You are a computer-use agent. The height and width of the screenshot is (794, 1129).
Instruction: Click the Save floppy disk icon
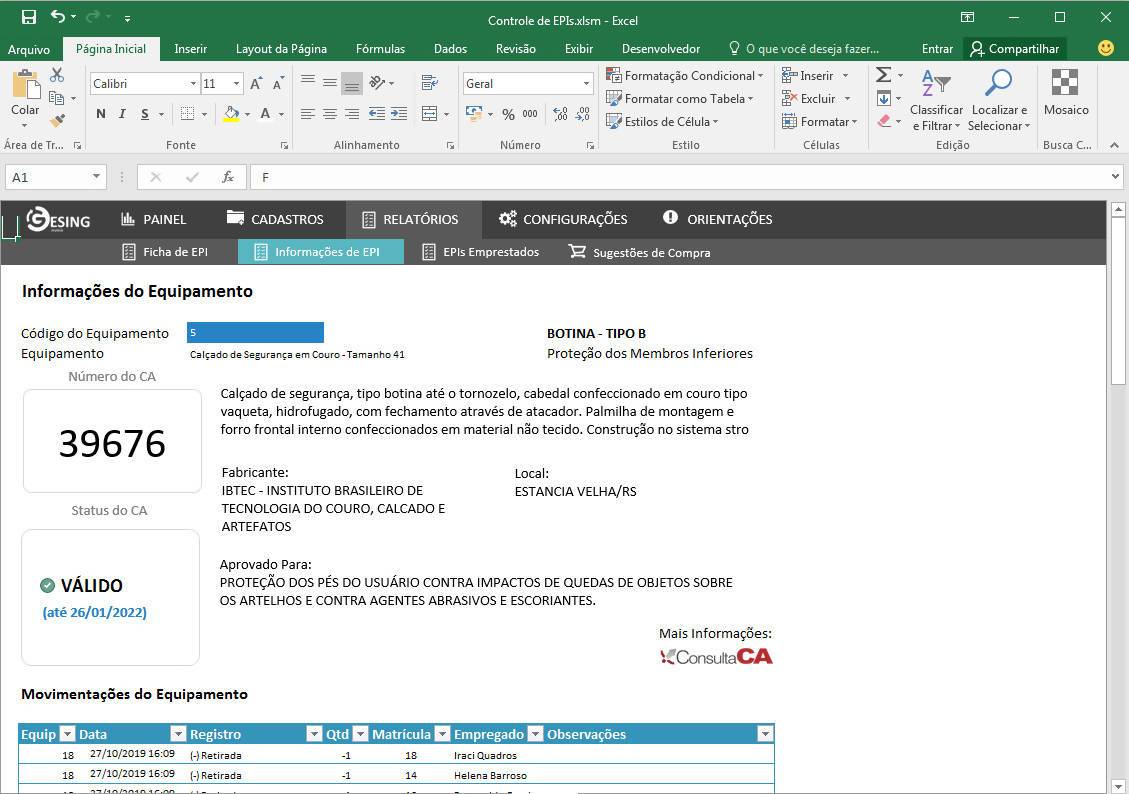(x=29, y=17)
